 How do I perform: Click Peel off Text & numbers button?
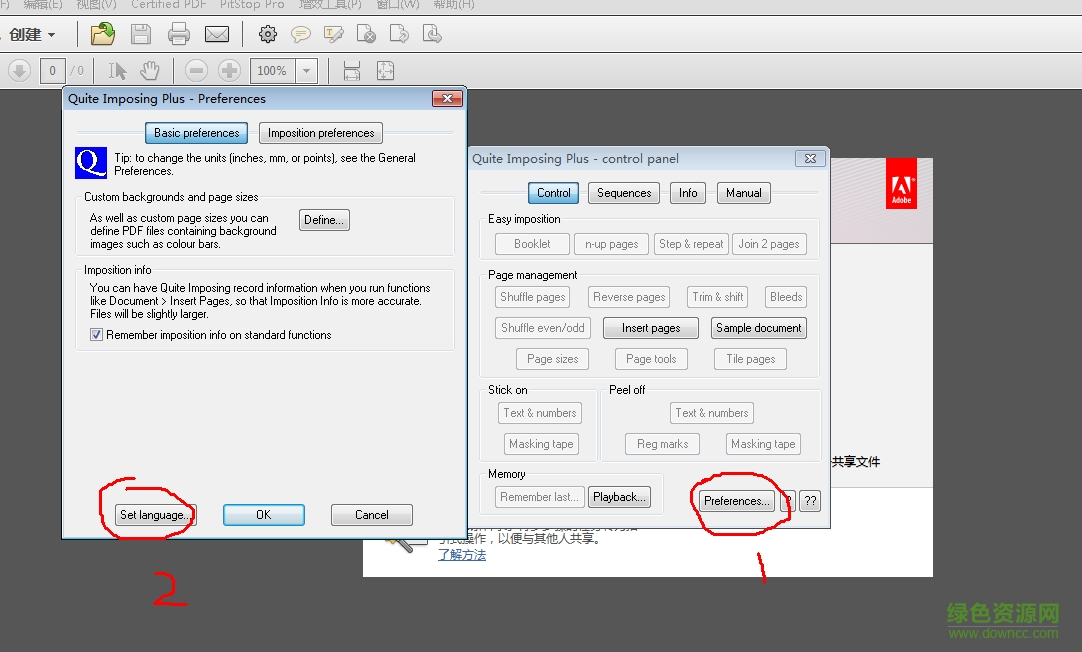tap(711, 413)
